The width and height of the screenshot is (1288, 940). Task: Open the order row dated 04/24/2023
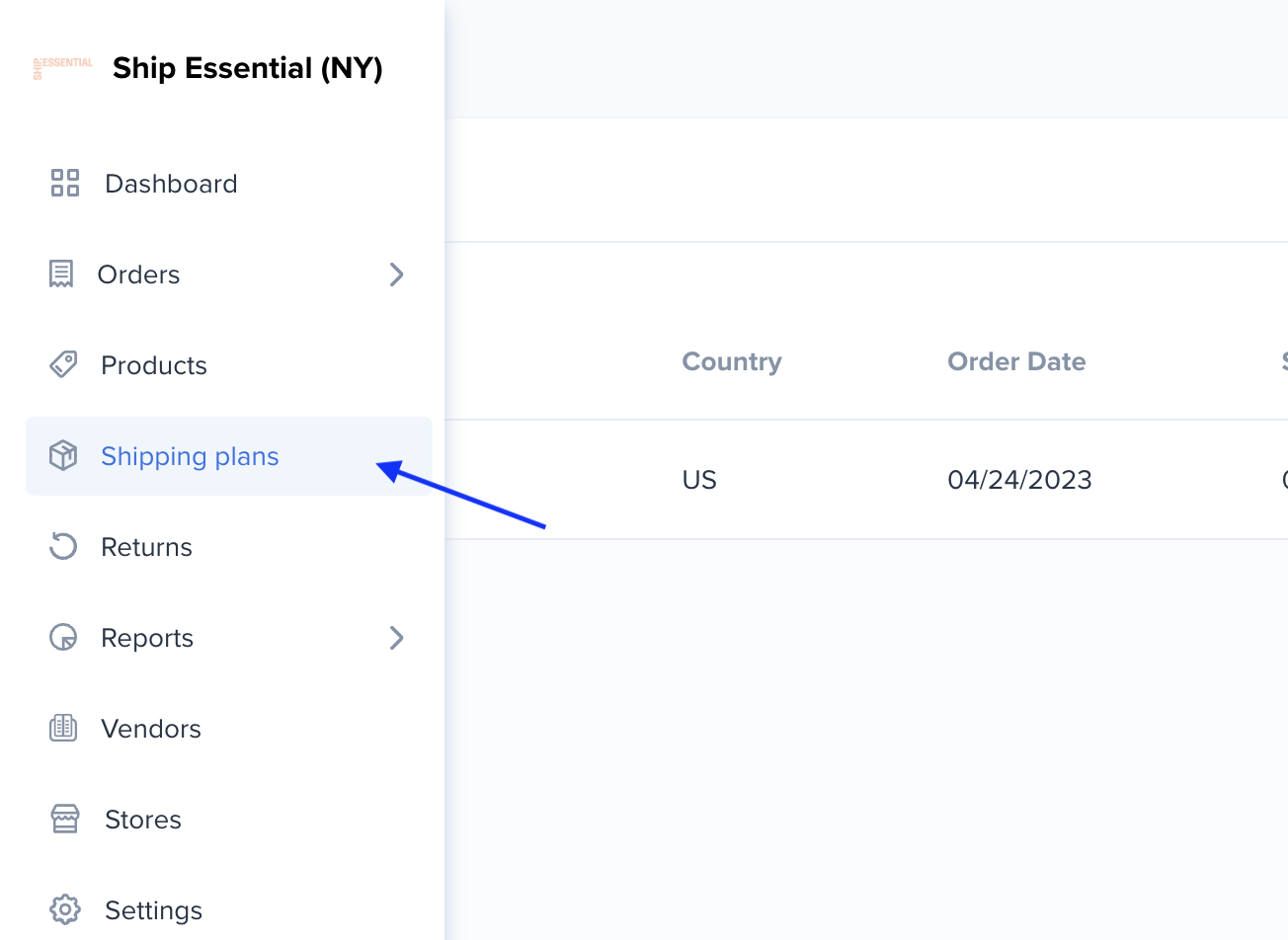pos(866,480)
